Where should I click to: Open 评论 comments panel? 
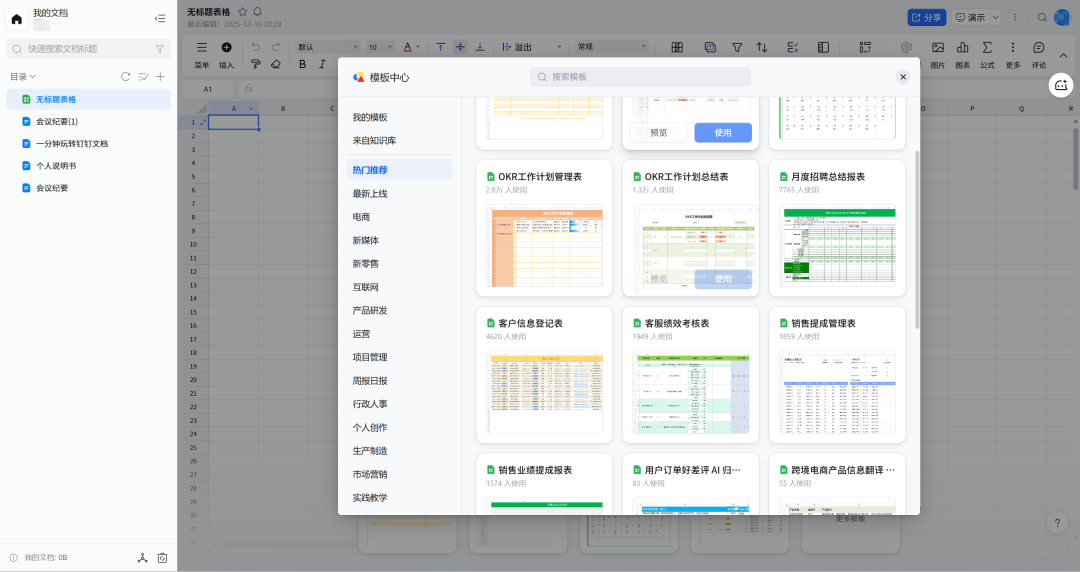(1039, 54)
